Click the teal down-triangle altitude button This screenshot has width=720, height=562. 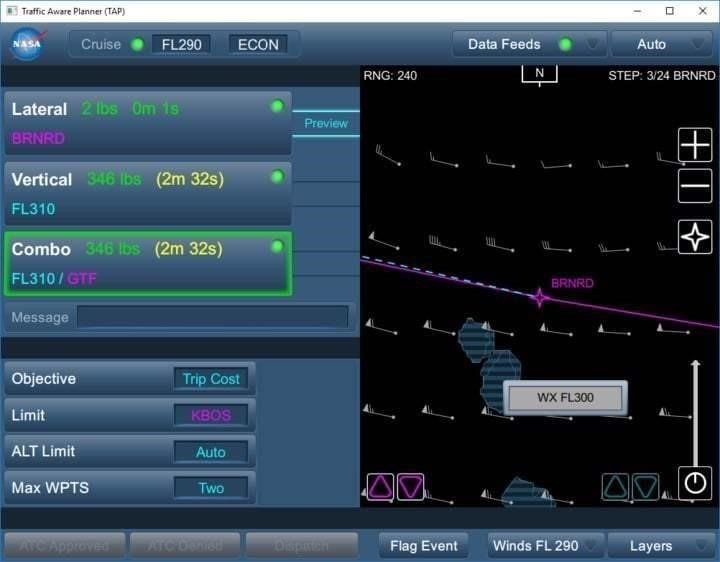click(x=646, y=486)
